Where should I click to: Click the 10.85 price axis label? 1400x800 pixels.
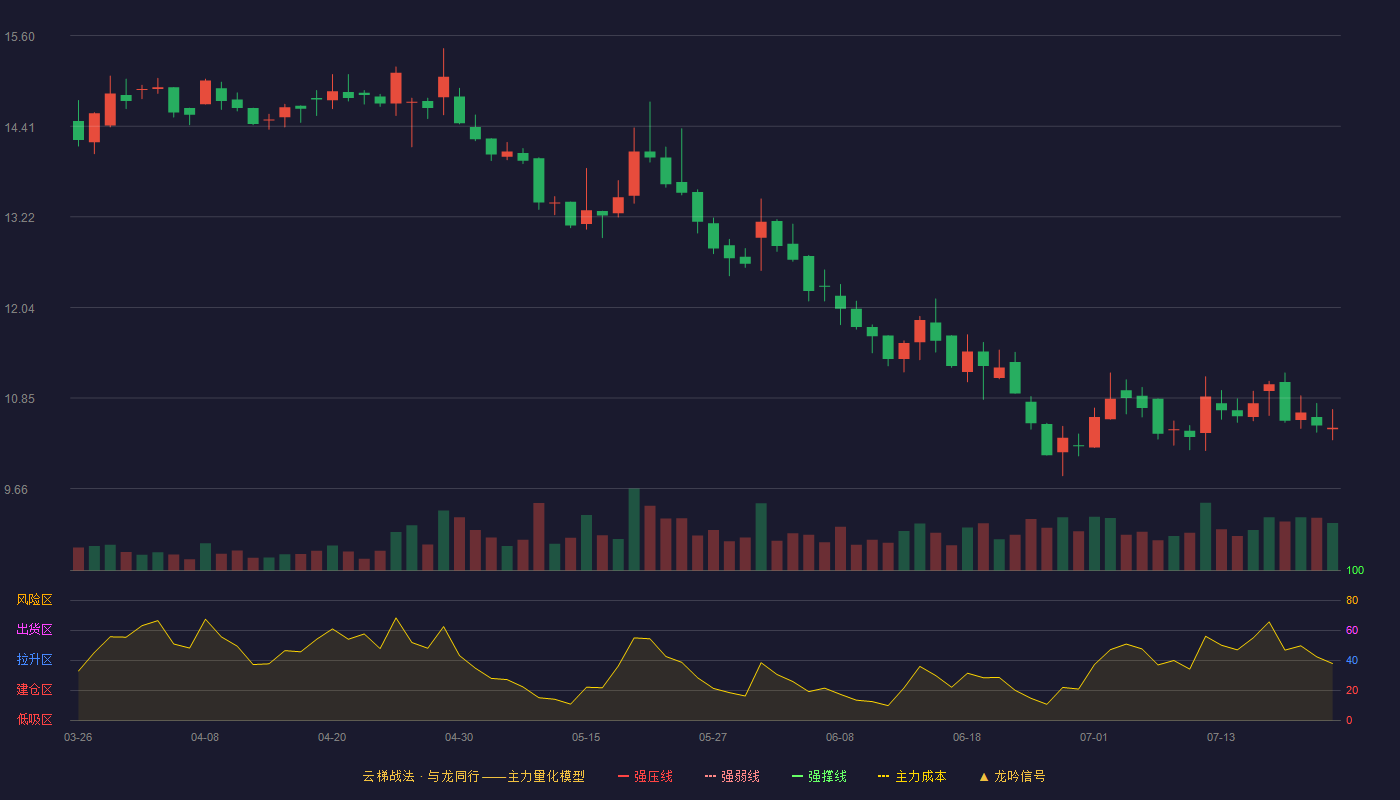point(20,399)
